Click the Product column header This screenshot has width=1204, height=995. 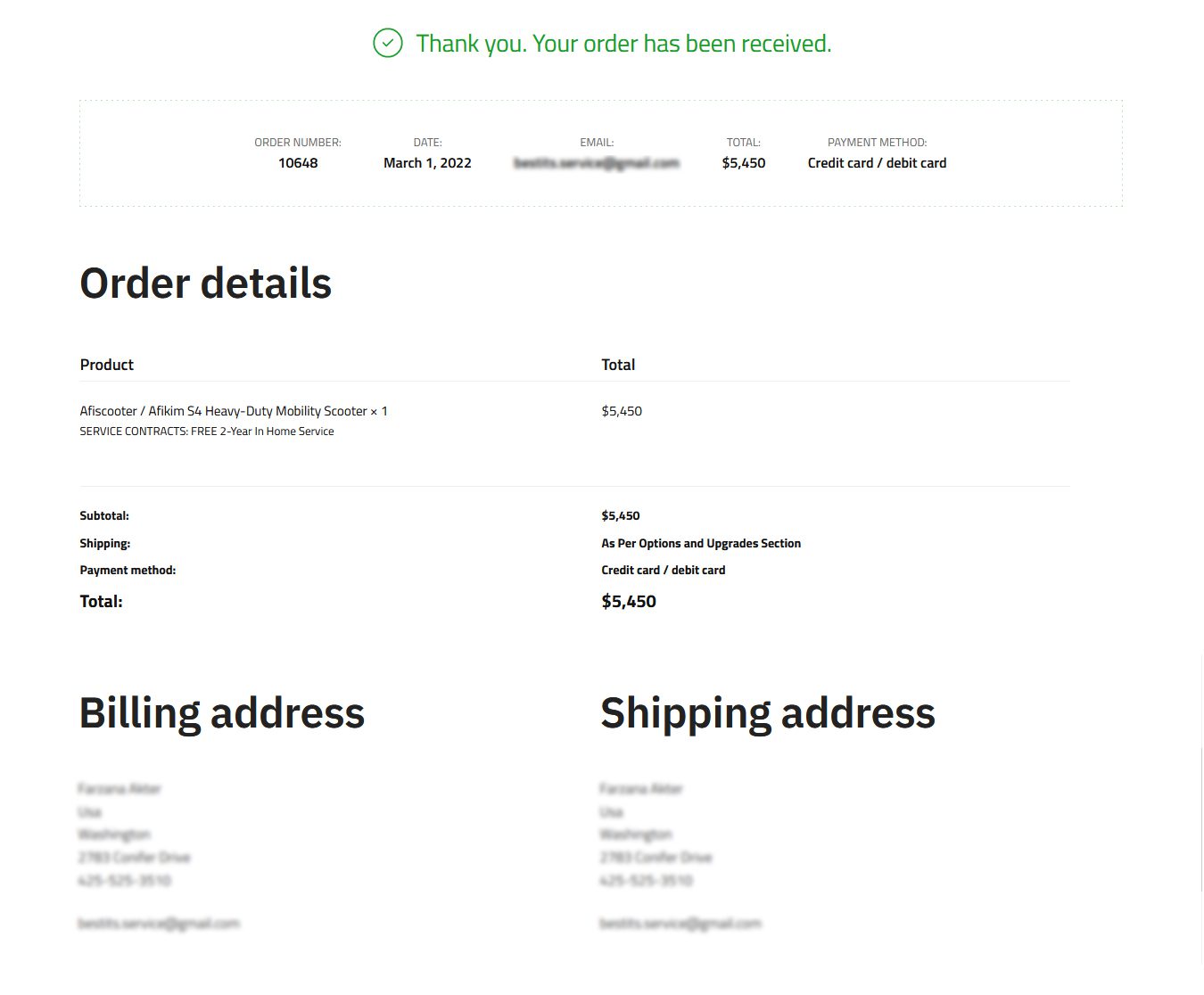pos(107,365)
